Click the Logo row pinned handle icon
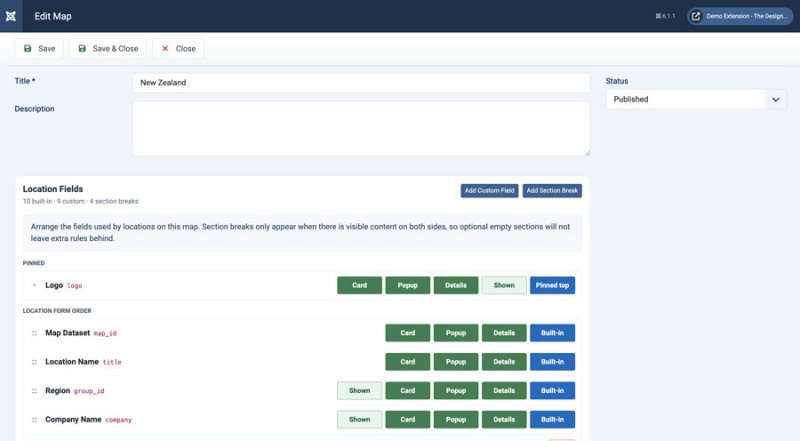This screenshot has width=800, height=441. 34,285
